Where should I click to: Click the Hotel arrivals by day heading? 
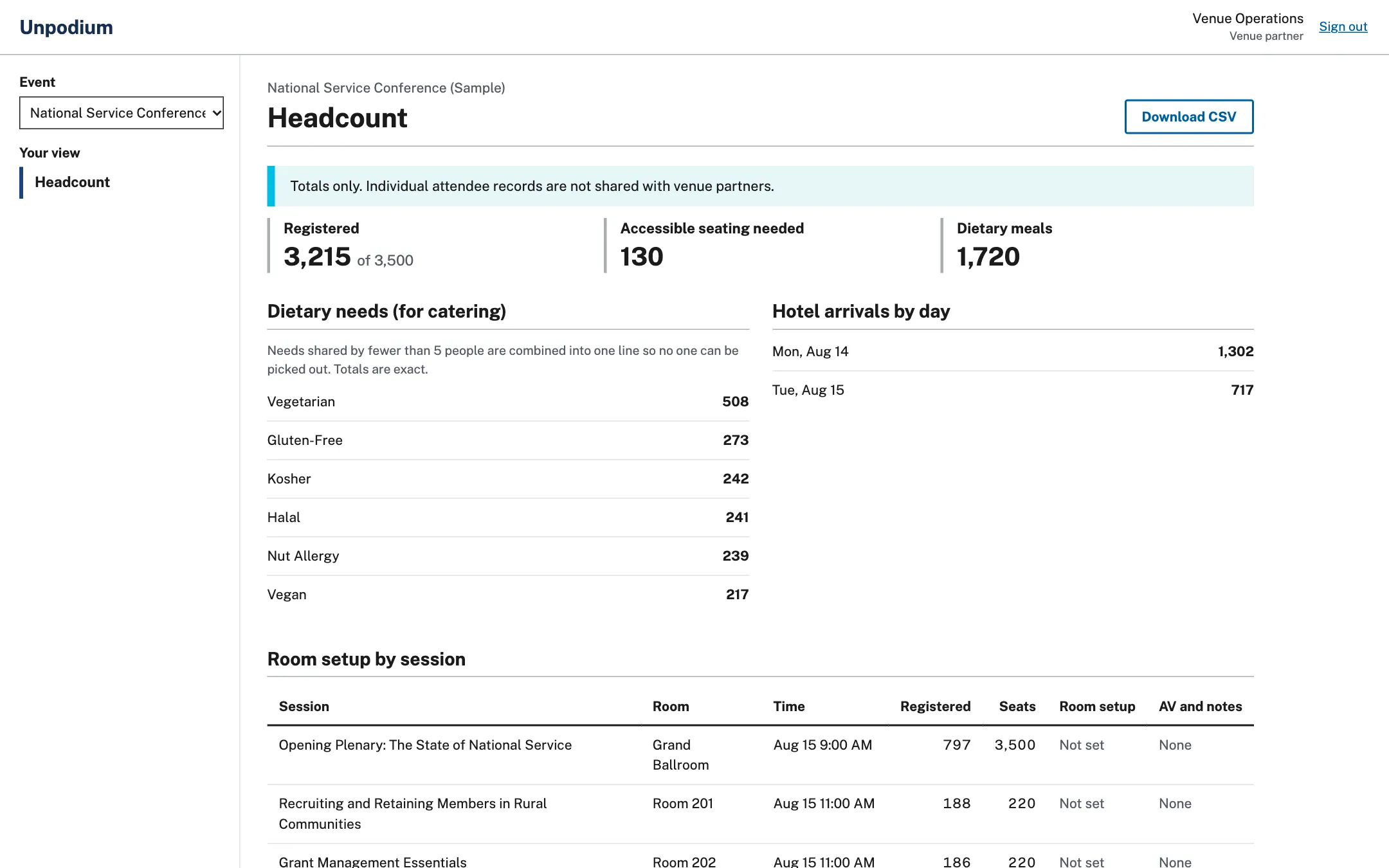coord(861,311)
